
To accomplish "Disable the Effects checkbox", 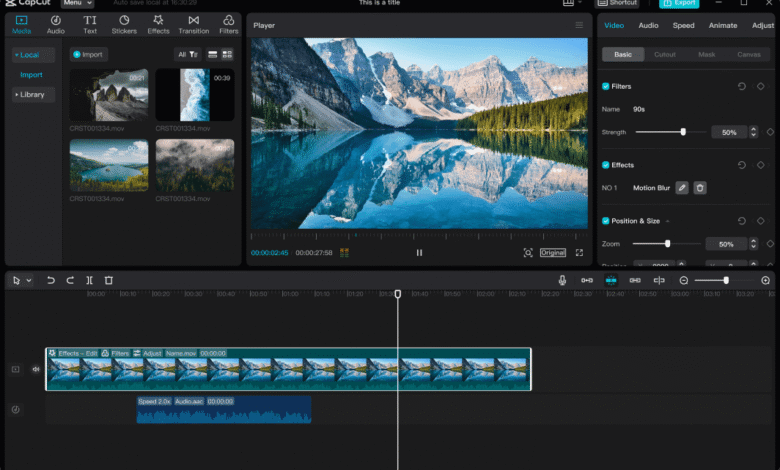I will tap(606, 165).
